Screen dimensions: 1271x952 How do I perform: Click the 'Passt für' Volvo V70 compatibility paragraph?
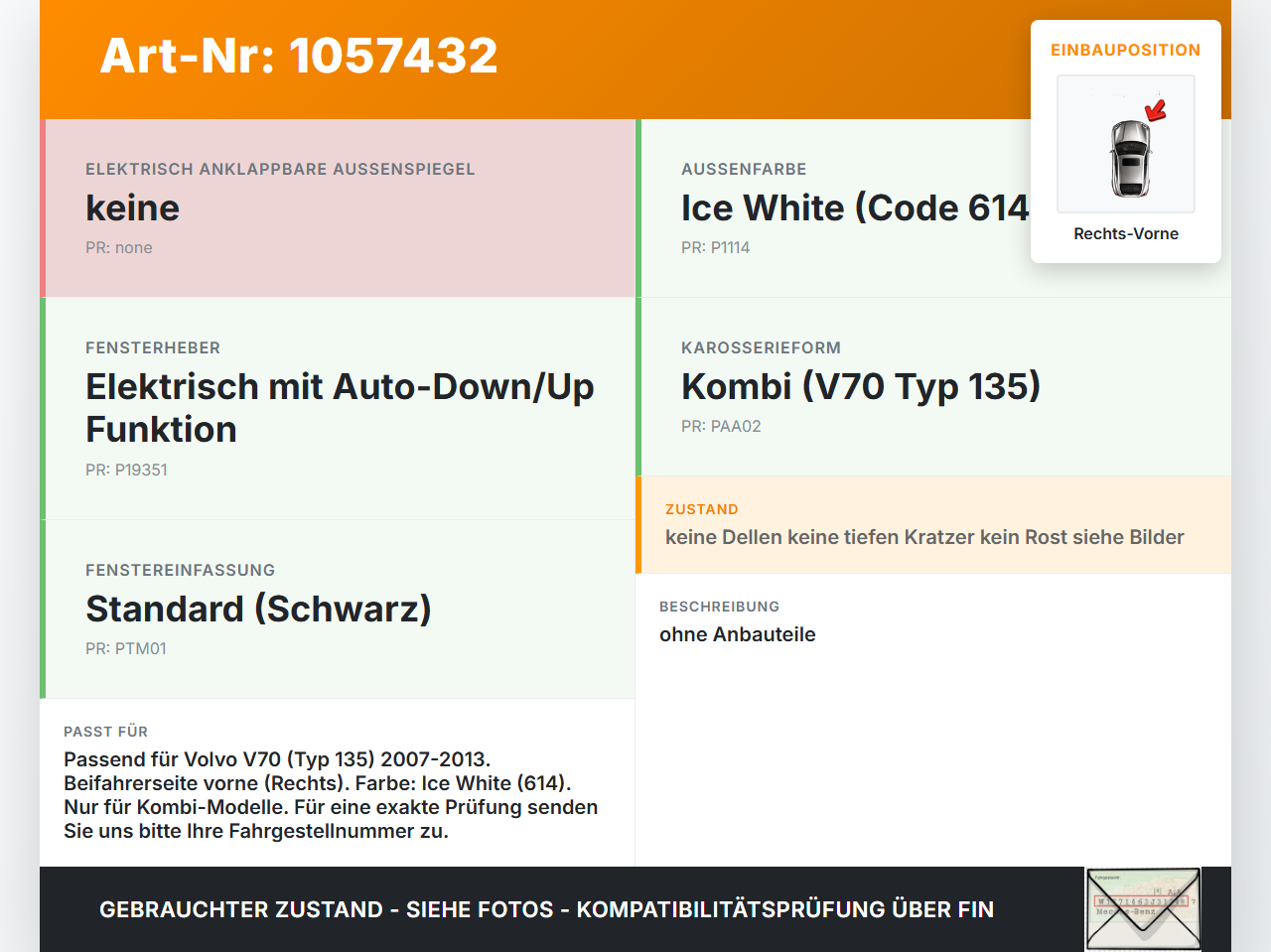pyautogui.click(x=331, y=795)
